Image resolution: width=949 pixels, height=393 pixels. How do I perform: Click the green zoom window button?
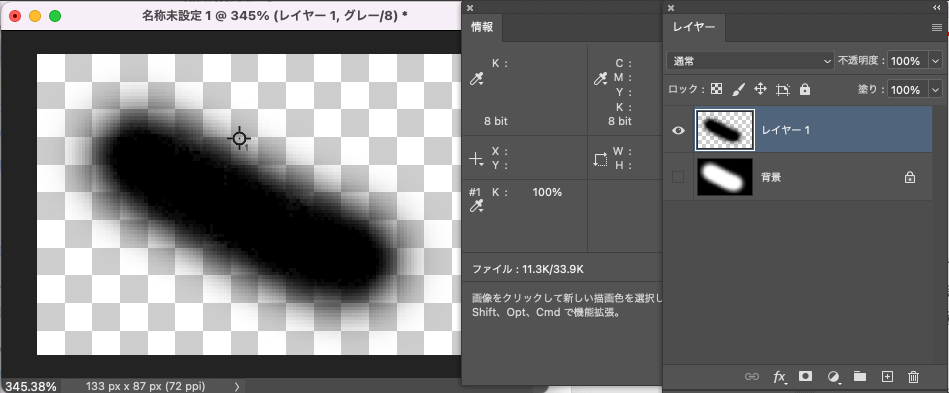click(55, 16)
